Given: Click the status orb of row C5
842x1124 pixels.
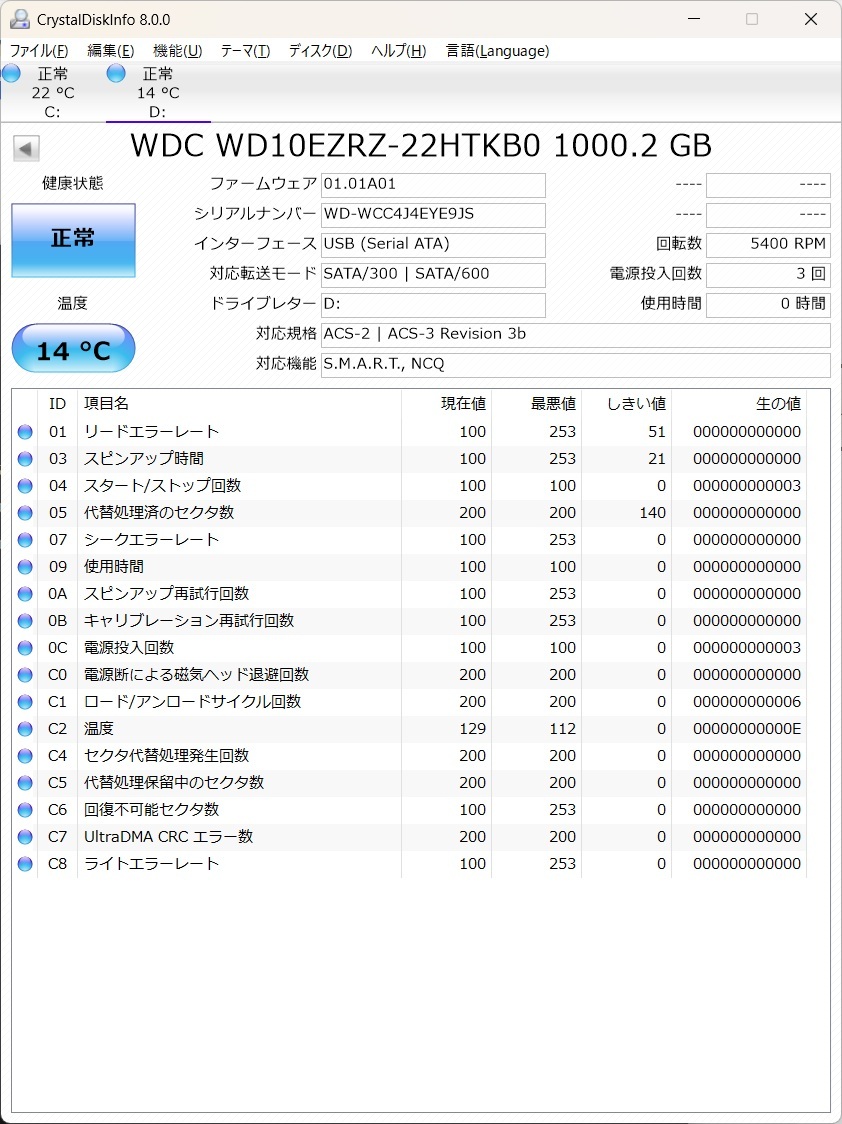Looking at the screenshot, I should [x=25, y=783].
